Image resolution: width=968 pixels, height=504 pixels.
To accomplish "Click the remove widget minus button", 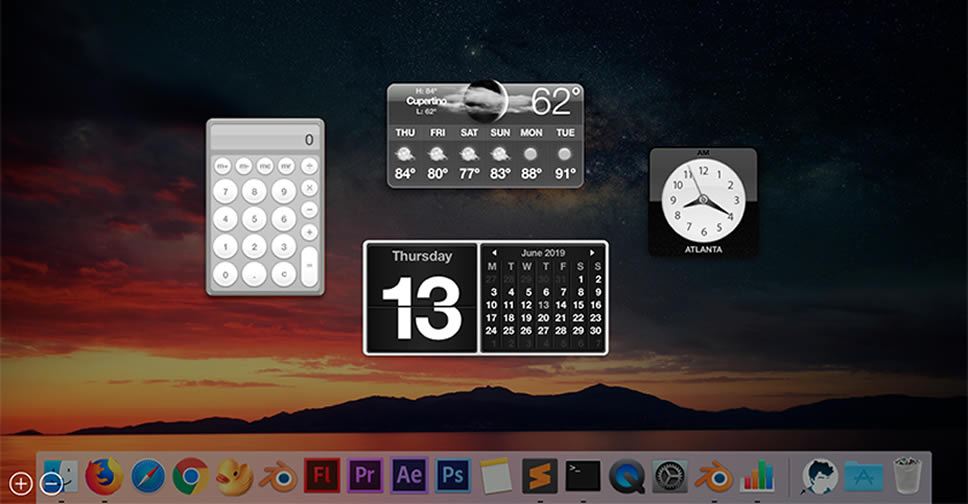I will click(52, 484).
